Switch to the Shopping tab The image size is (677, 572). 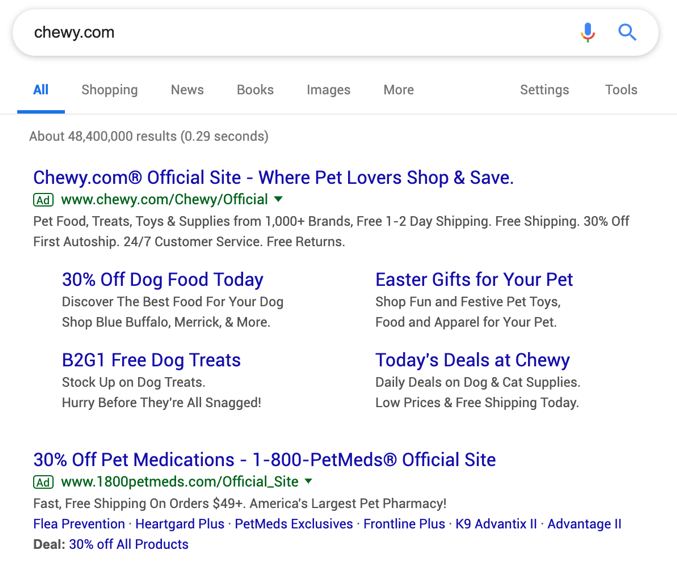[x=109, y=90]
